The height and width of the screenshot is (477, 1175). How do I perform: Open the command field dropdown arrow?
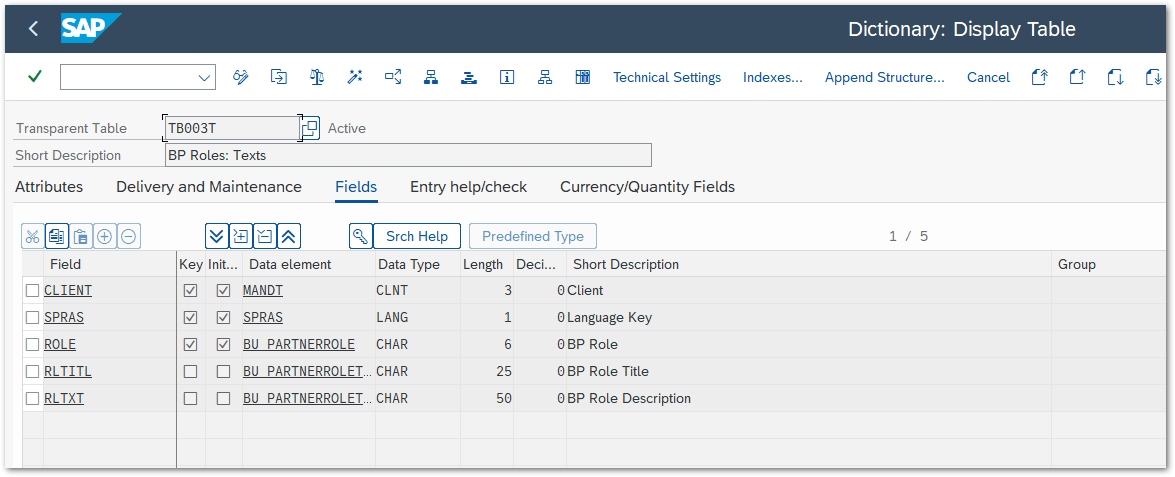205,77
